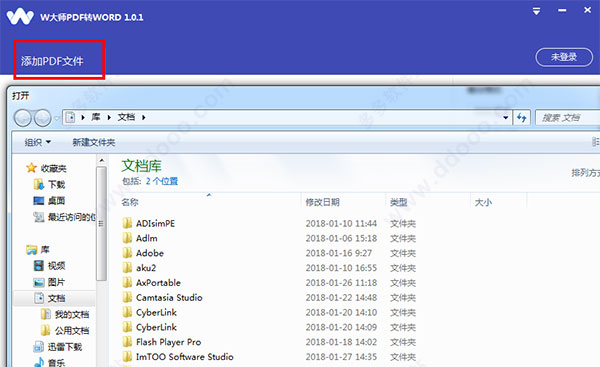Select 文档 library in navigation pane
This screenshot has width=600, height=367.
pyautogui.click(x=57, y=298)
